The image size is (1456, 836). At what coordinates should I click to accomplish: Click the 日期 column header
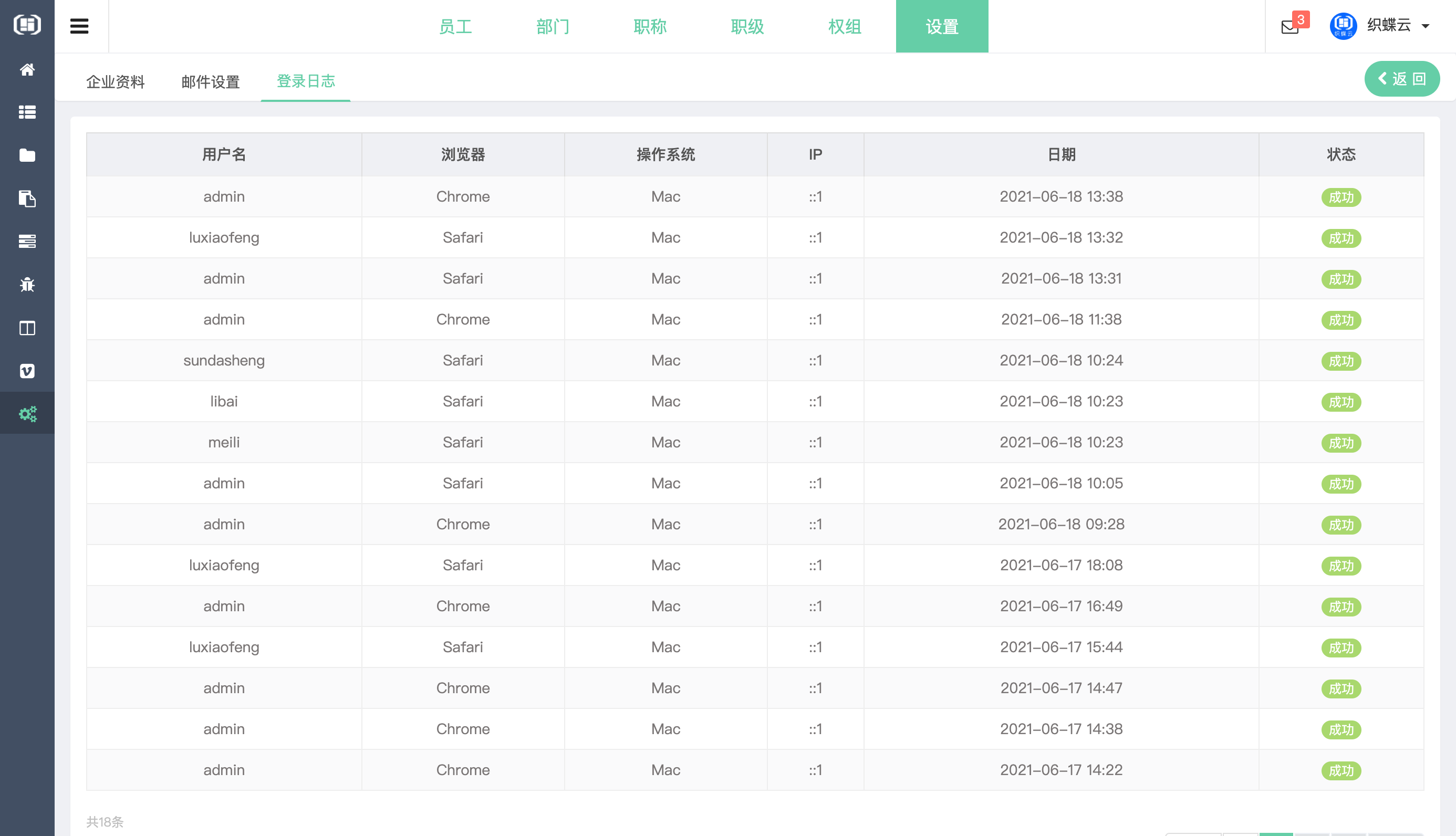pyautogui.click(x=1061, y=154)
